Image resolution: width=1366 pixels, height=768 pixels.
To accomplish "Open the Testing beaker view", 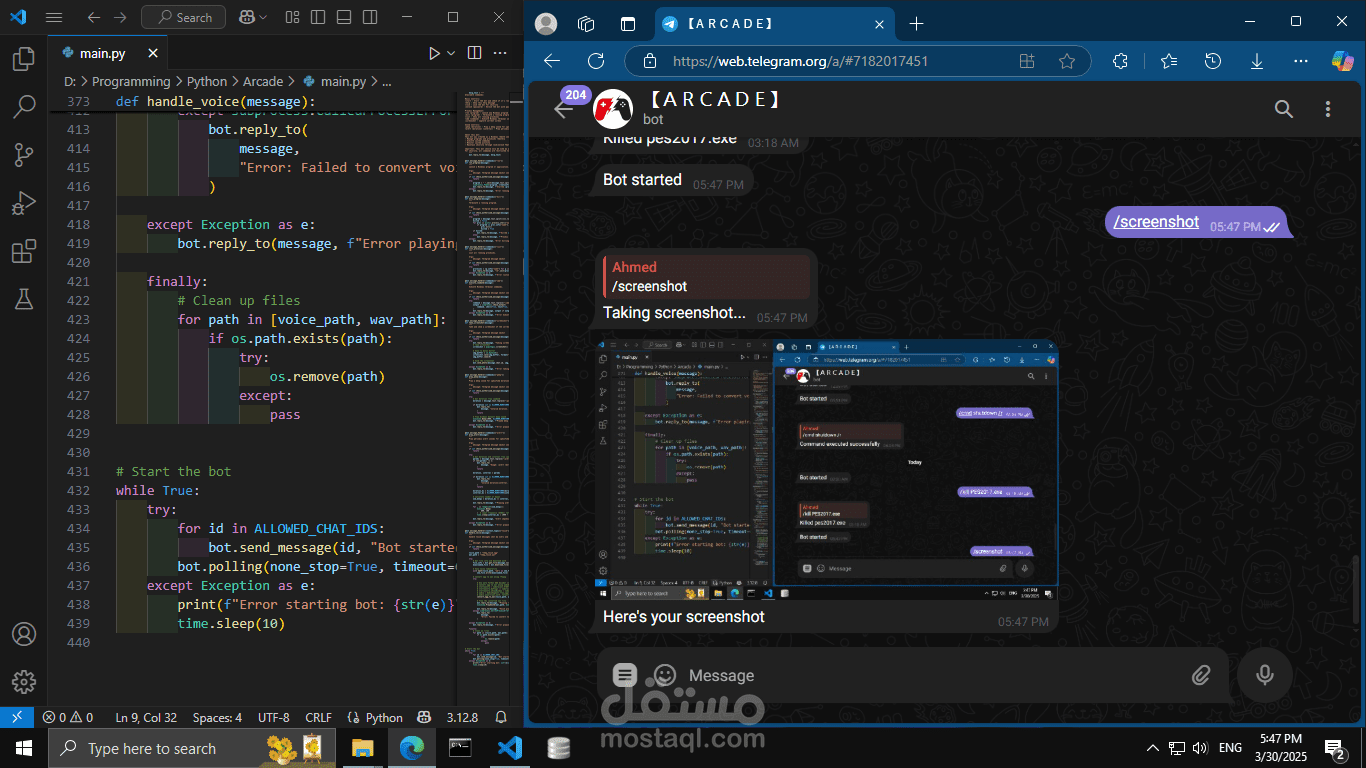I will pyautogui.click(x=23, y=298).
